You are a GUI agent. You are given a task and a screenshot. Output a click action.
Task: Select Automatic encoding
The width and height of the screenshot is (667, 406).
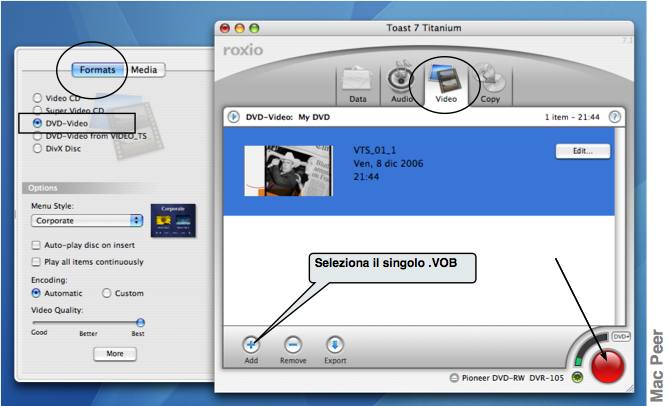click(x=36, y=293)
